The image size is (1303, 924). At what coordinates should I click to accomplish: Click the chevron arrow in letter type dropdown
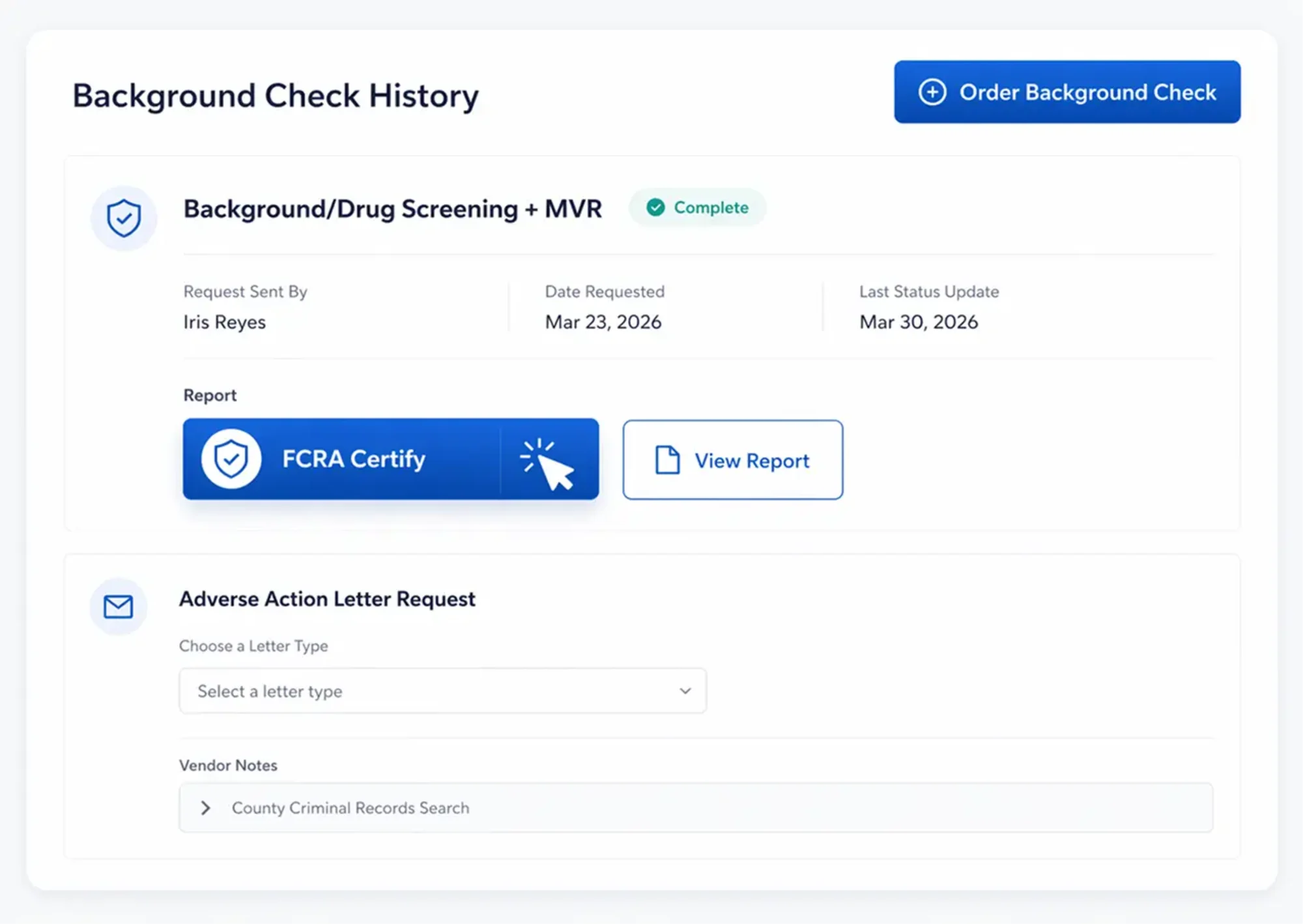[685, 691]
